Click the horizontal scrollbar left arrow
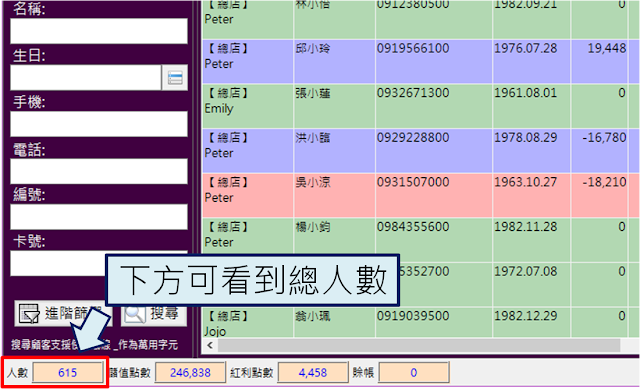Viewport: 640px width, 389px height. (210, 345)
